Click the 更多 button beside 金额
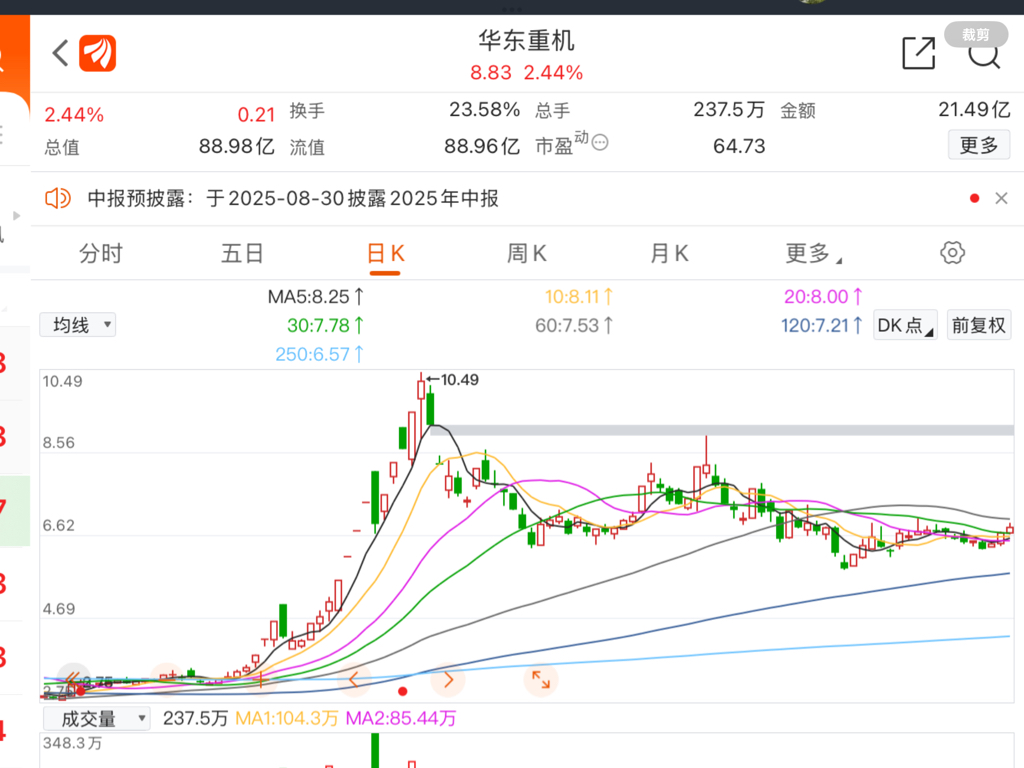The image size is (1024, 768). pyautogui.click(x=979, y=145)
